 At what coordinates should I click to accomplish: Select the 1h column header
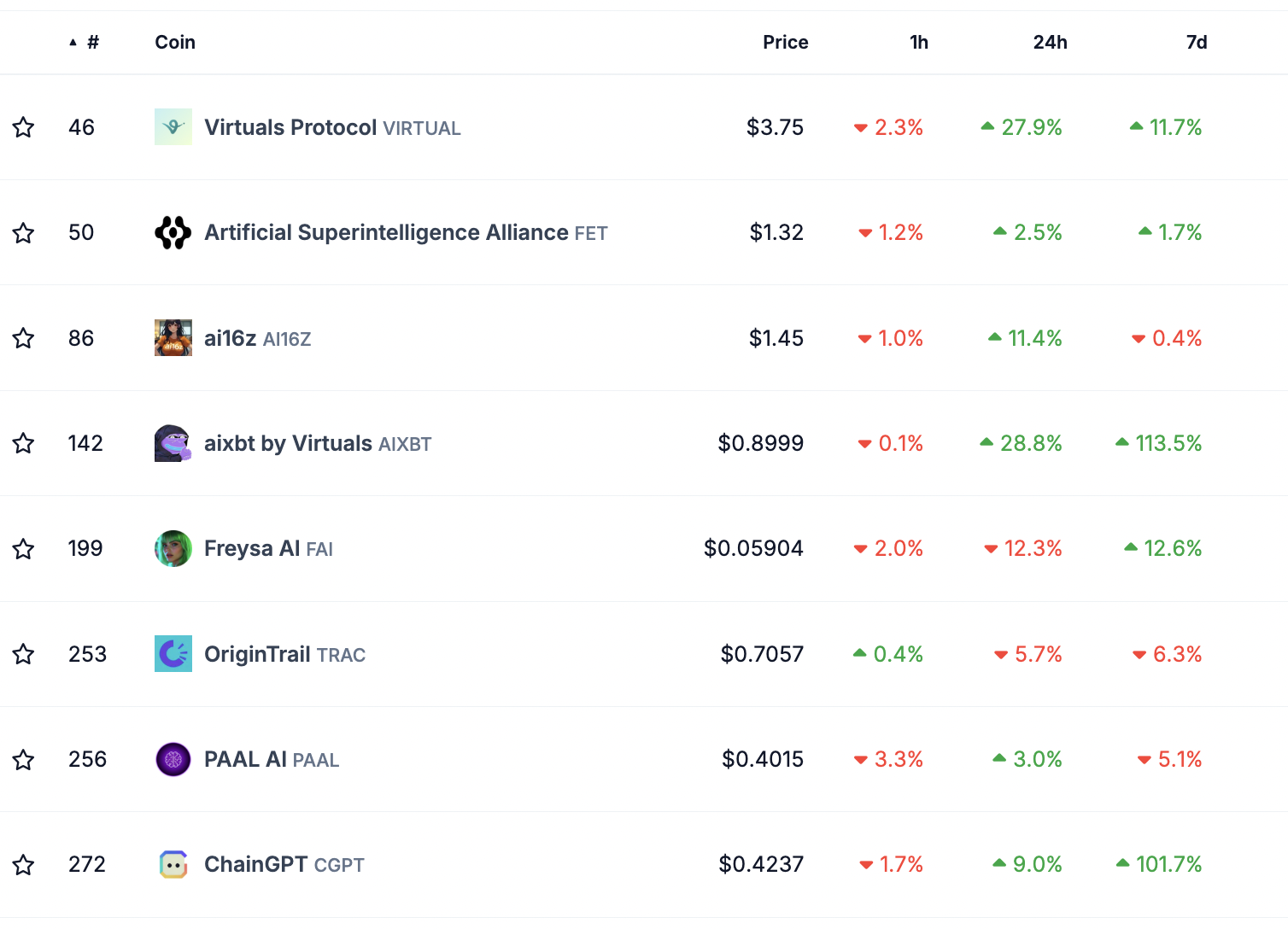pos(919,42)
